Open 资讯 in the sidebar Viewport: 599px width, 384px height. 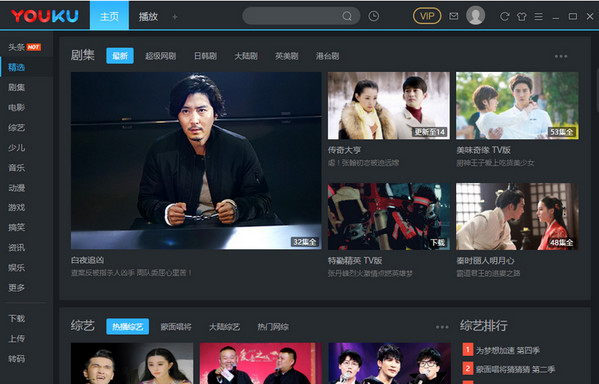click(16, 248)
